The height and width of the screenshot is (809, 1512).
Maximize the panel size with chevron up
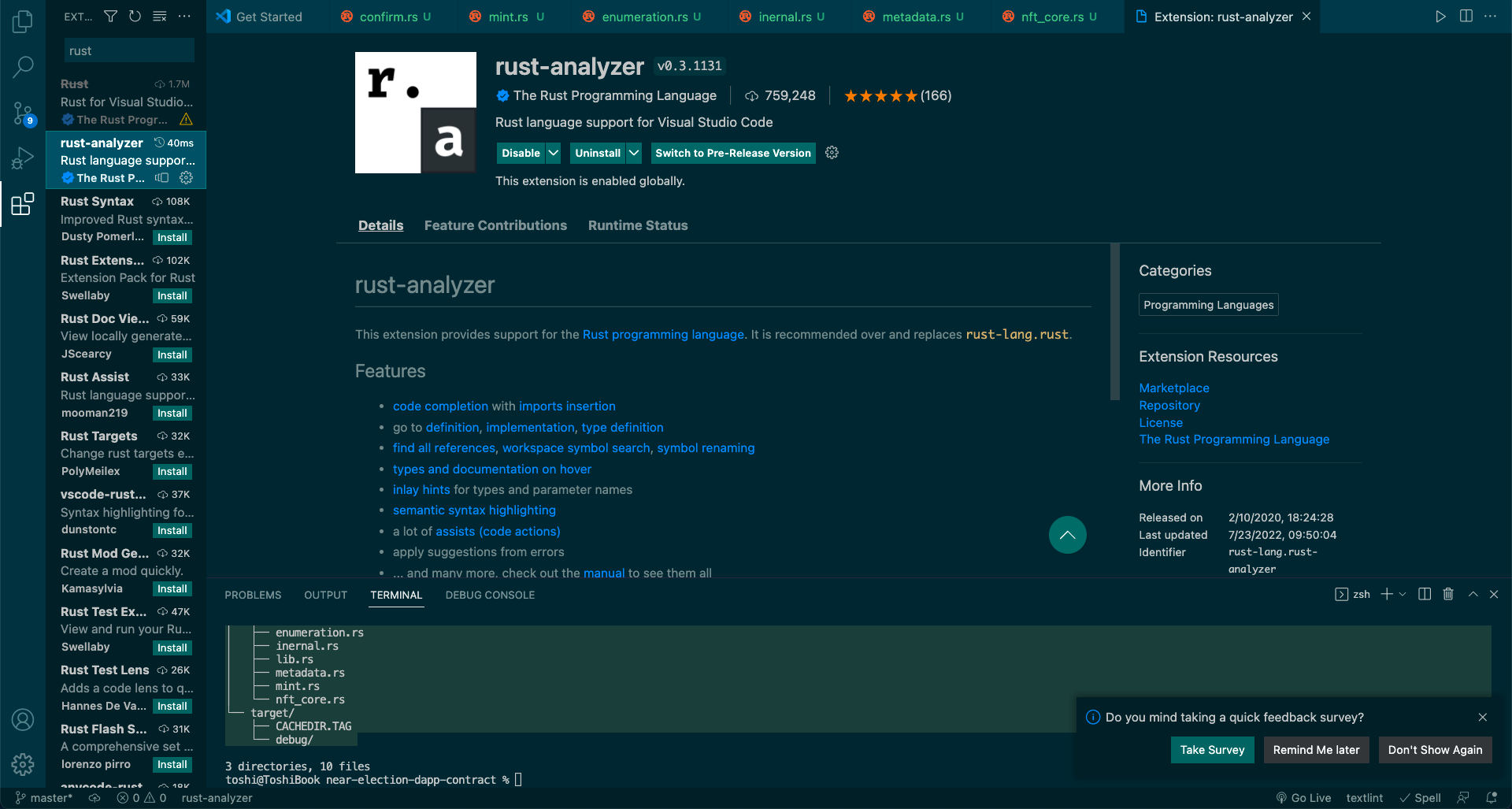click(x=1473, y=594)
